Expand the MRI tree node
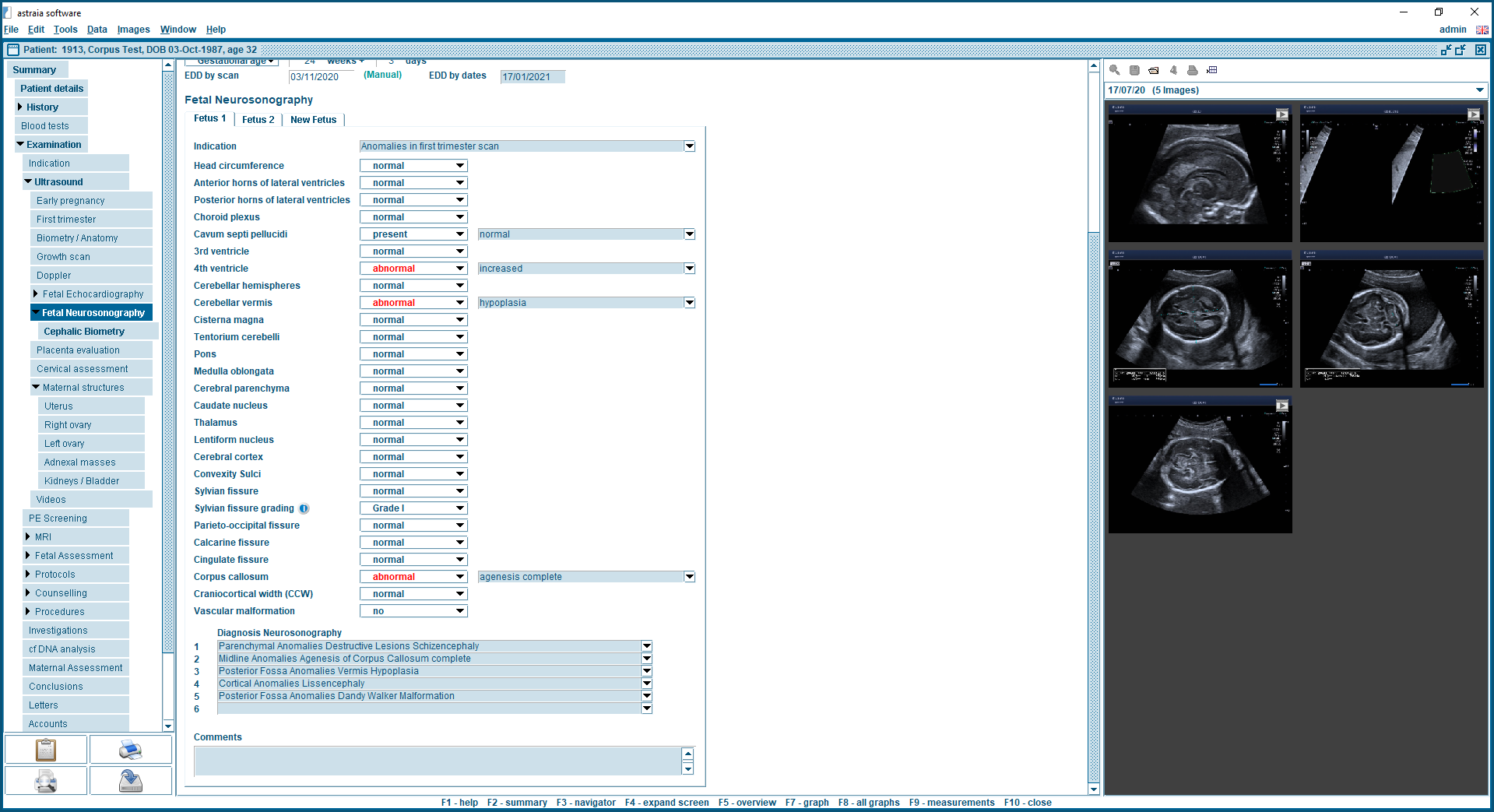This screenshot has height=812, width=1494. pyautogui.click(x=28, y=536)
